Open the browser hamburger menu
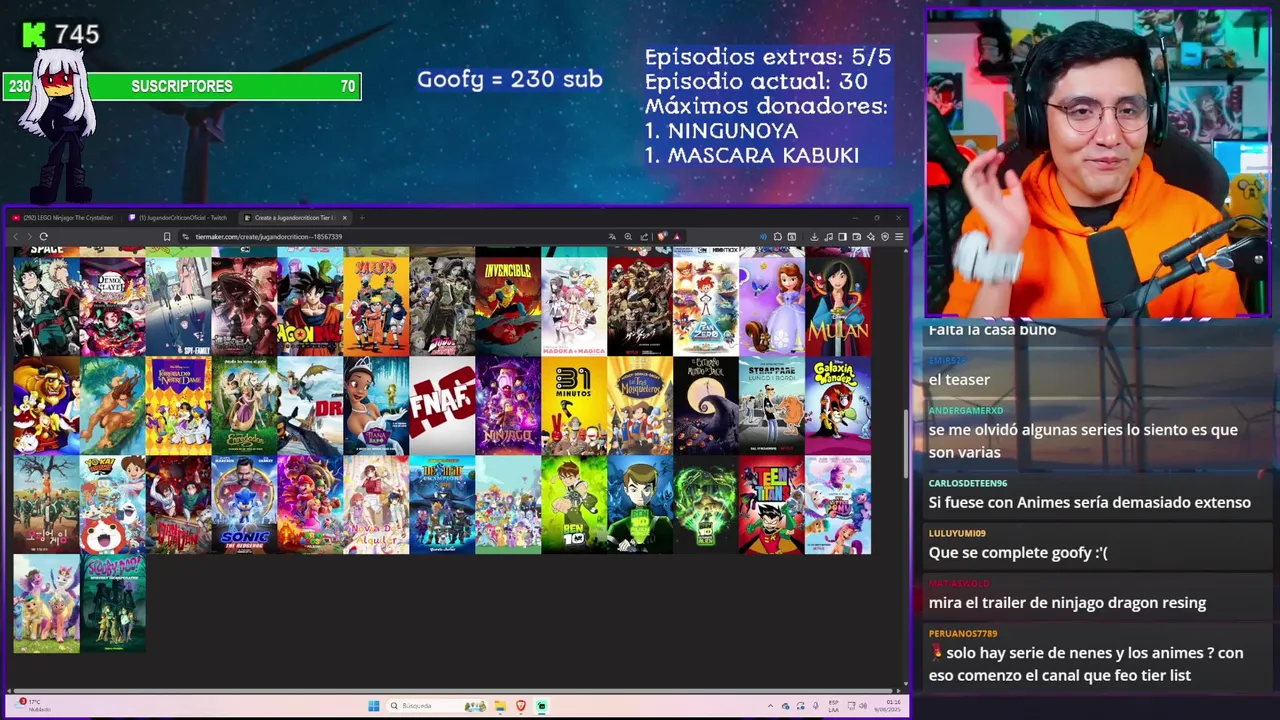Image resolution: width=1280 pixels, height=720 pixels. tap(899, 237)
